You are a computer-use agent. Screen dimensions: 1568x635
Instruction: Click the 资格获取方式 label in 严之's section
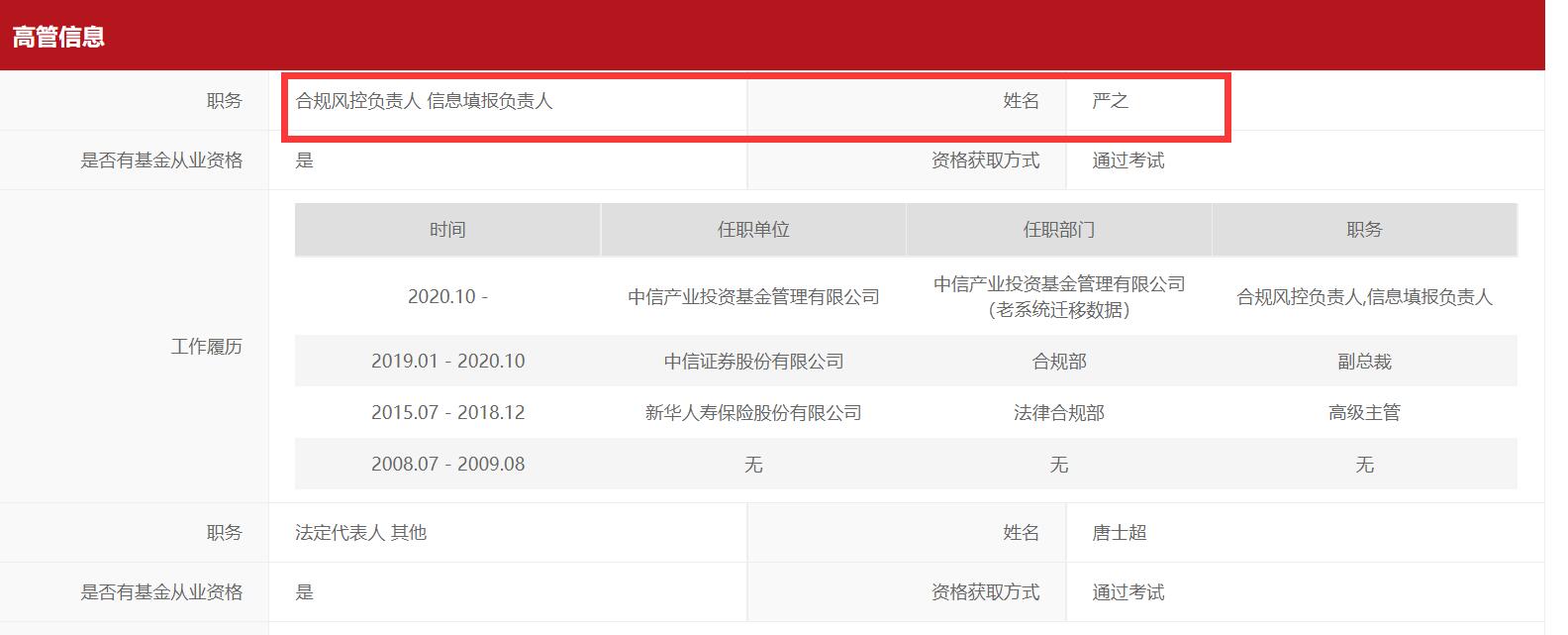pos(986,160)
